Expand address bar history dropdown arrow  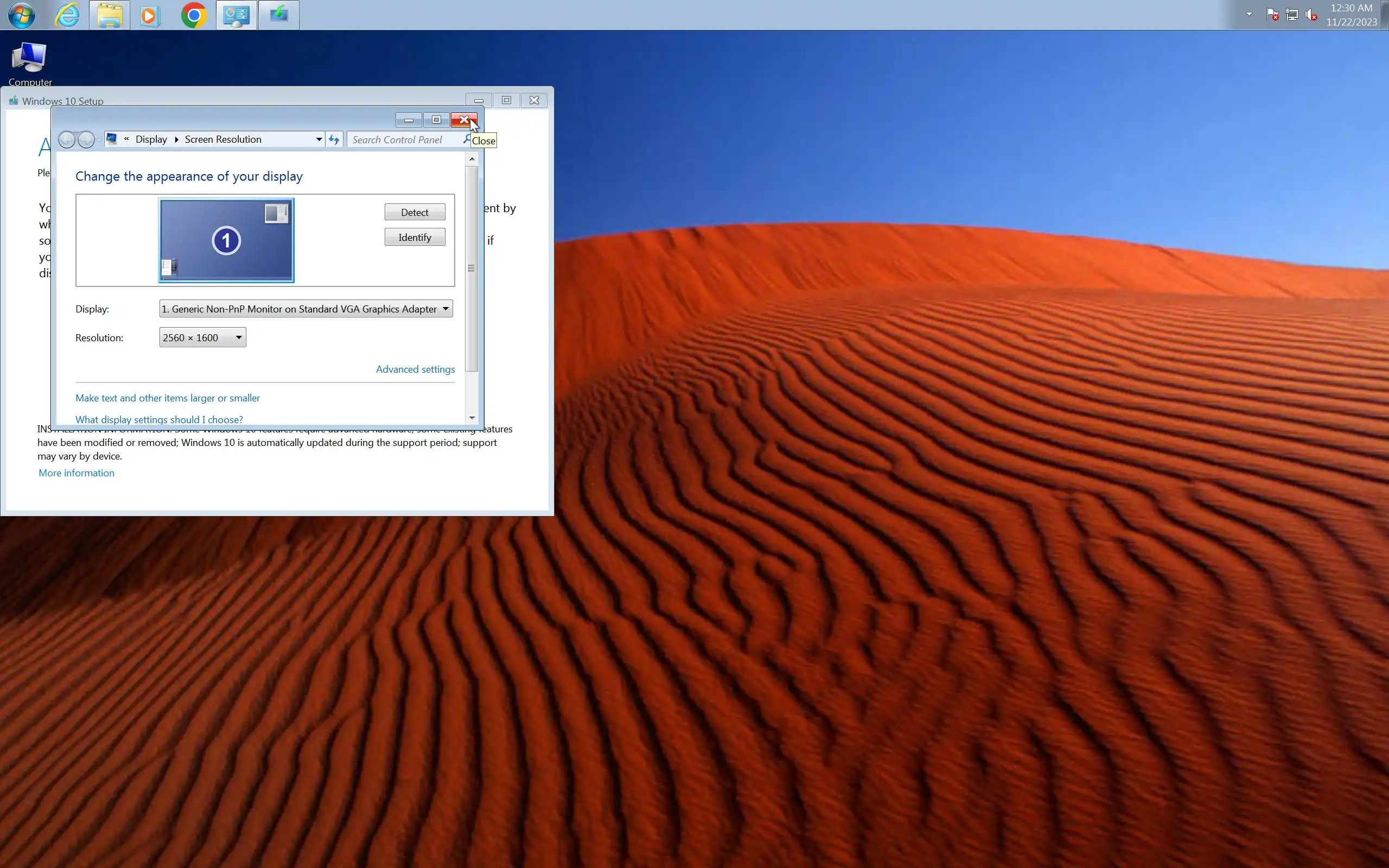318,139
